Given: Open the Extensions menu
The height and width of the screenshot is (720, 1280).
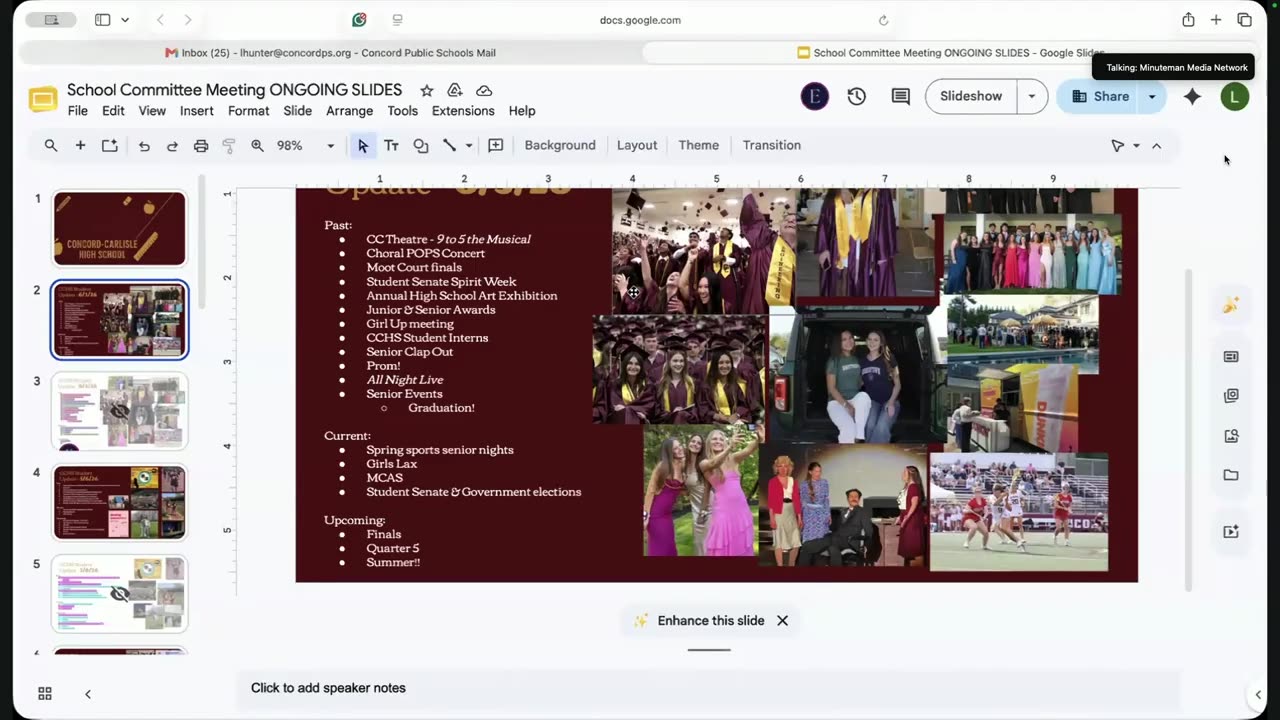Looking at the screenshot, I should pos(463,111).
